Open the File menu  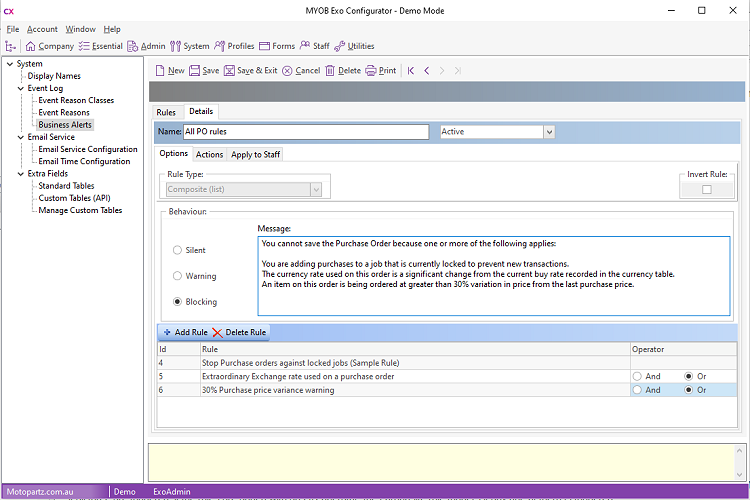point(12,29)
